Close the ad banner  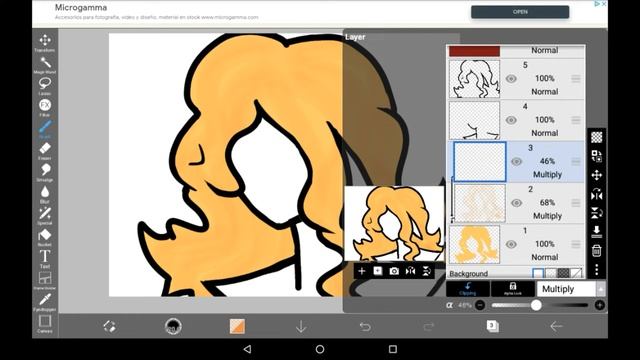(x=604, y=4)
